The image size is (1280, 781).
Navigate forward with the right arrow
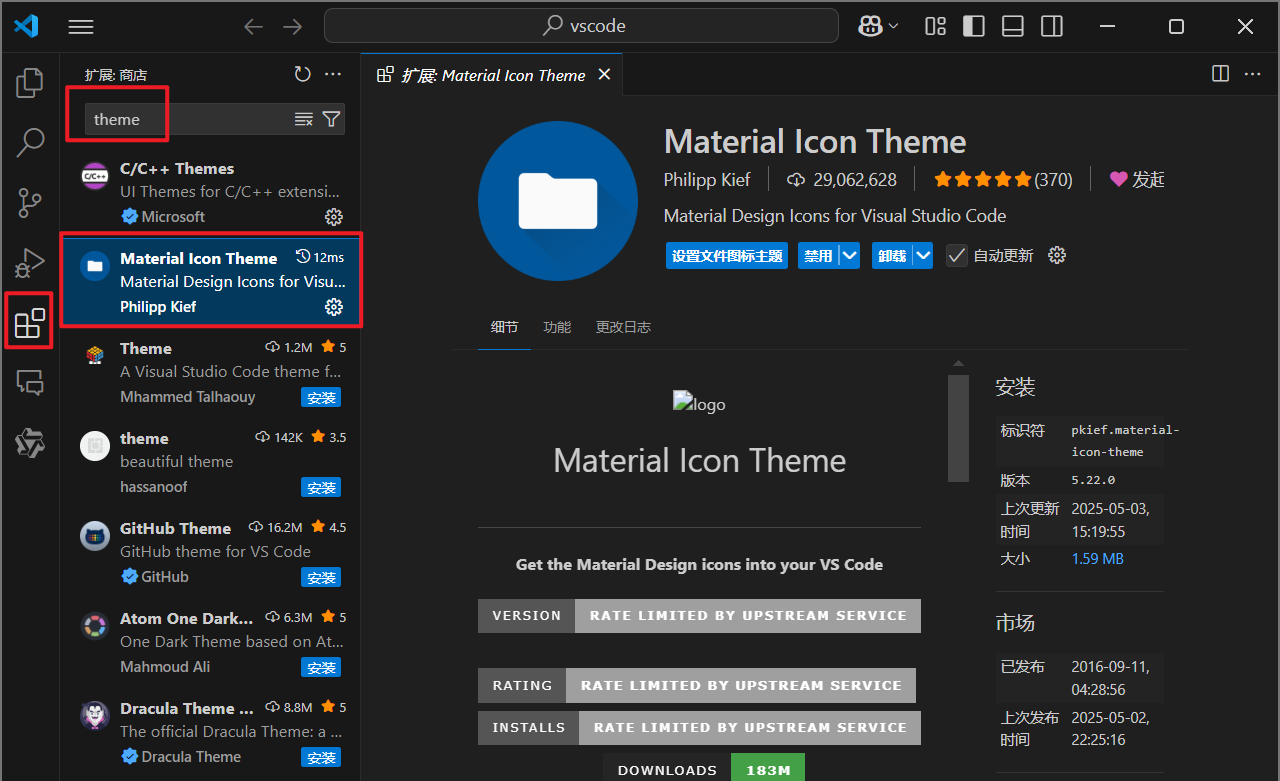pyautogui.click(x=292, y=27)
